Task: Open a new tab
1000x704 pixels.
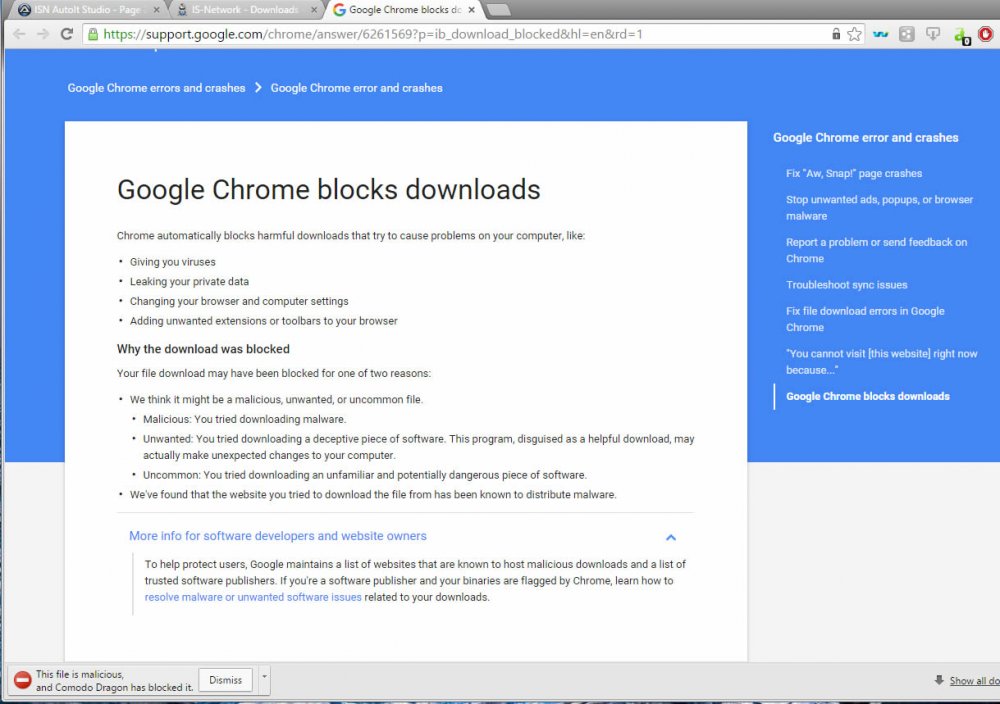Action: (499, 10)
